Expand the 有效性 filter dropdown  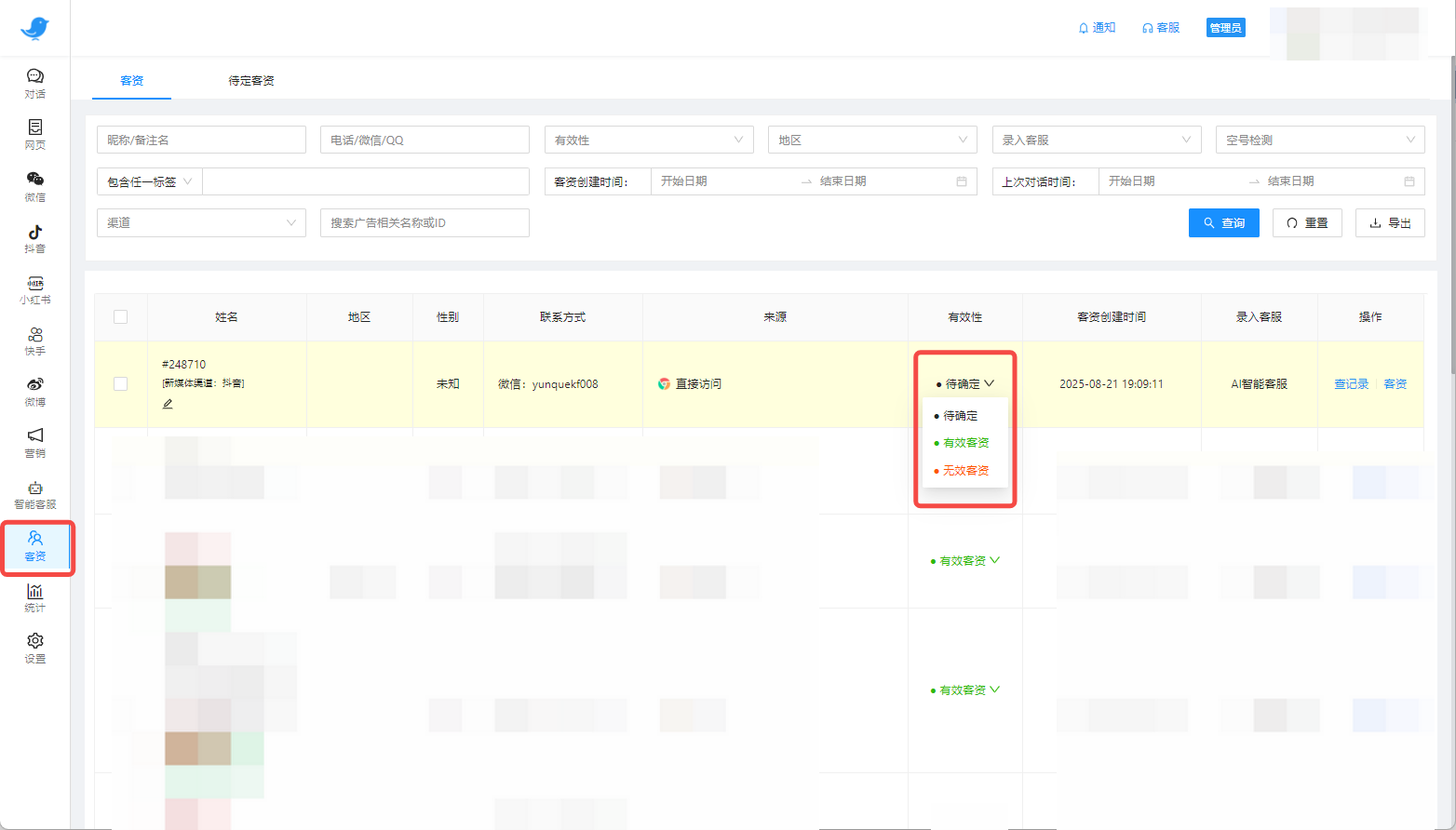click(x=648, y=140)
